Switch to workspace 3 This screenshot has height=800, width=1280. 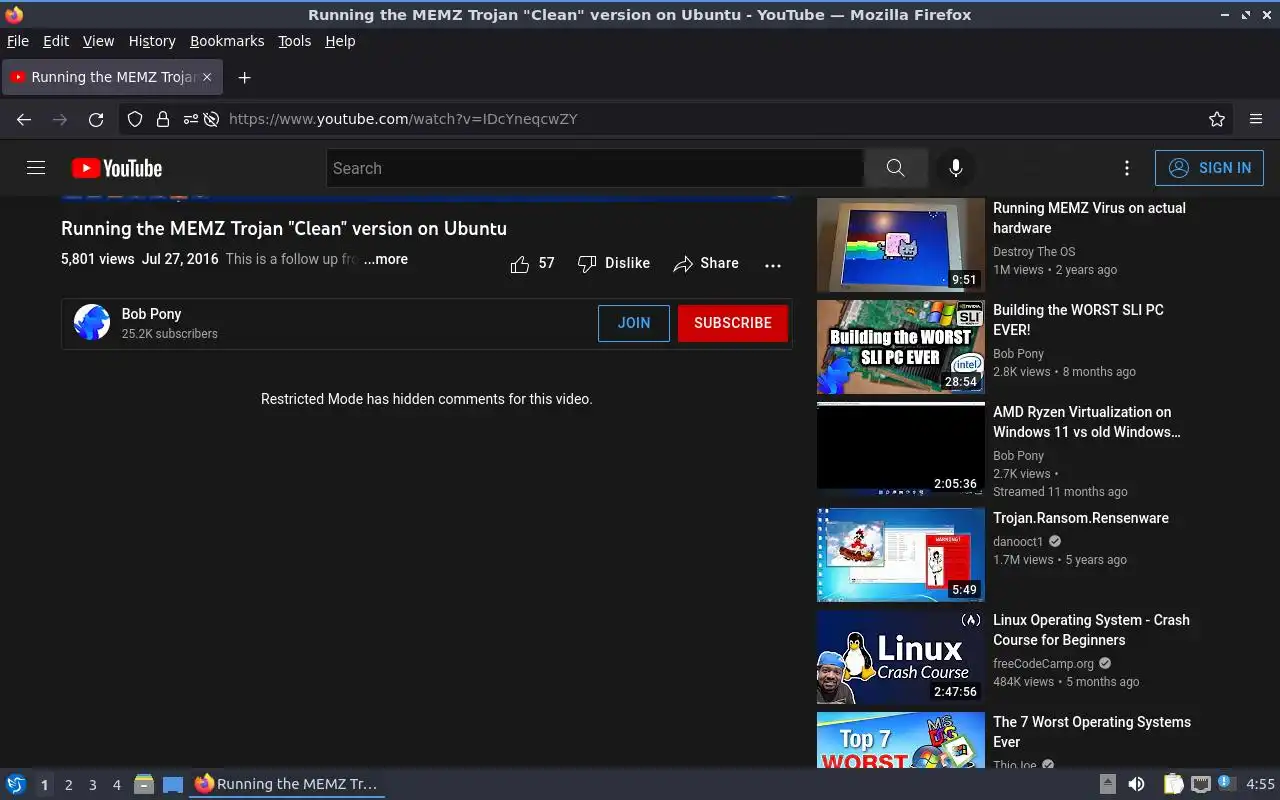92,785
